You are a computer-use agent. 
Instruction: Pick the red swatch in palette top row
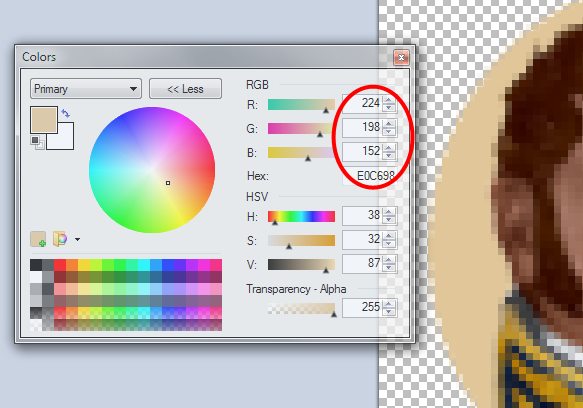(x=60, y=265)
